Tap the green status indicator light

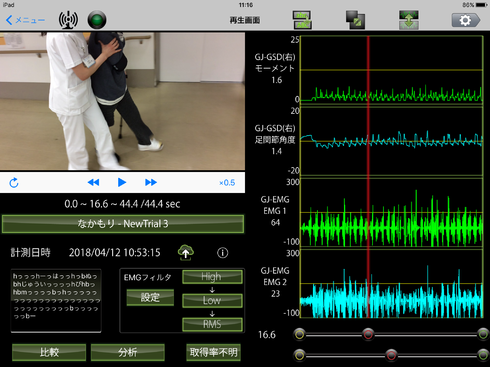click(97, 20)
